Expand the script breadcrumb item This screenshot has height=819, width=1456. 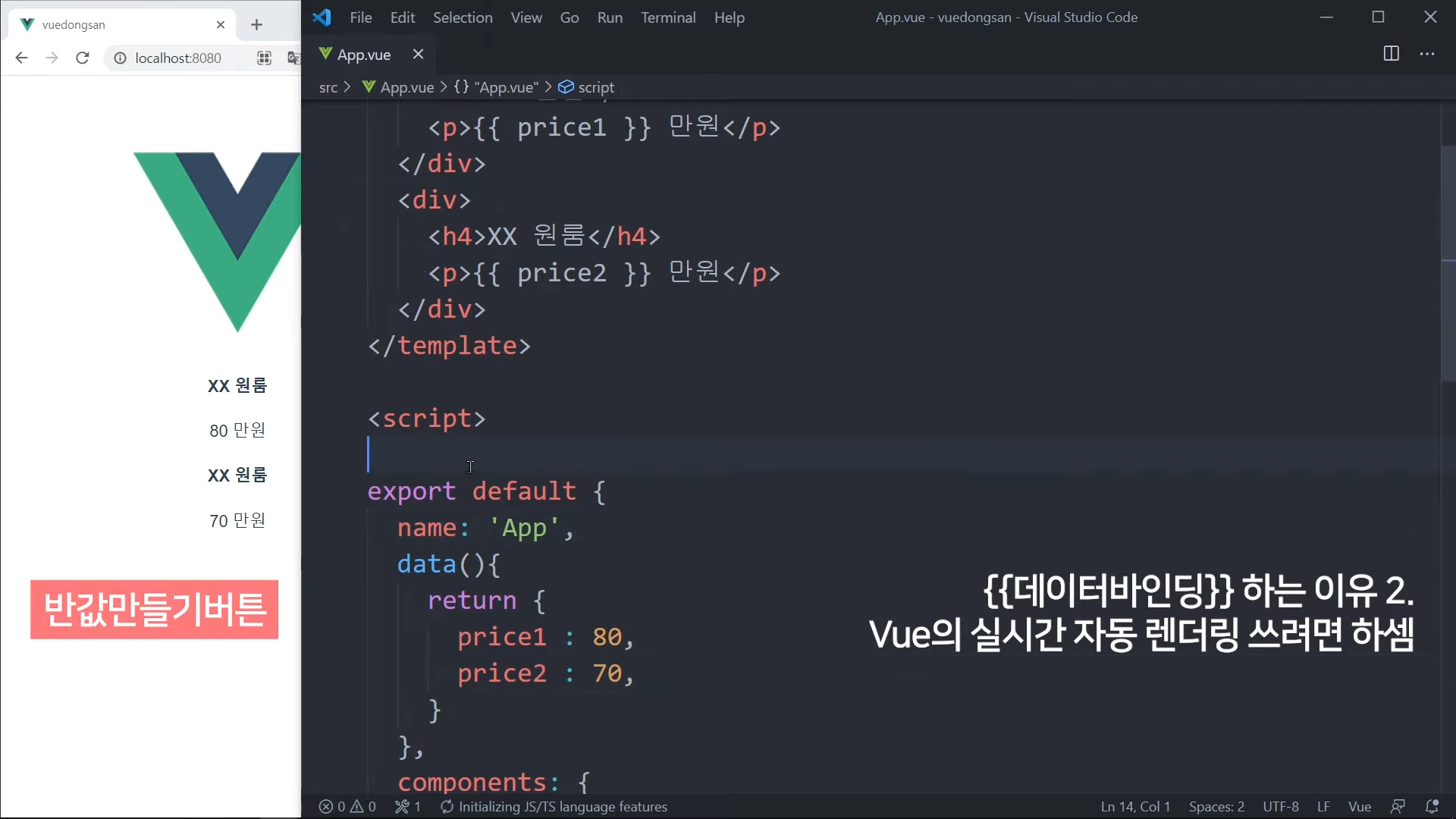(595, 87)
